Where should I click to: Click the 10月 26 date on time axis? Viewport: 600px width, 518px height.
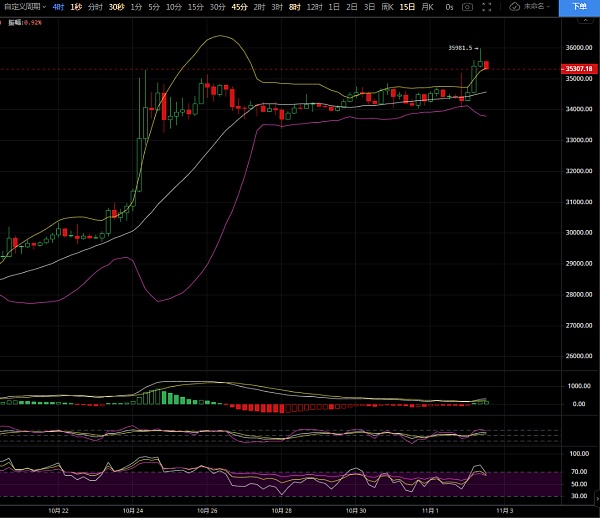click(207, 510)
